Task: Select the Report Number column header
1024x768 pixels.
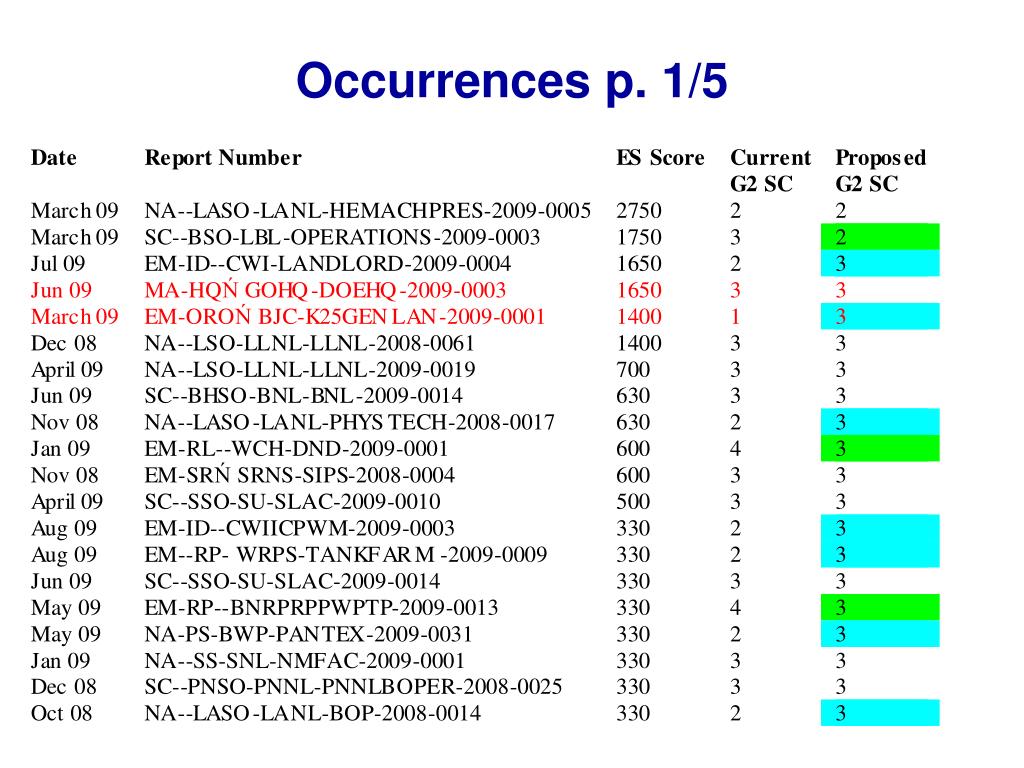Action: pyautogui.click(x=223, y=158)
